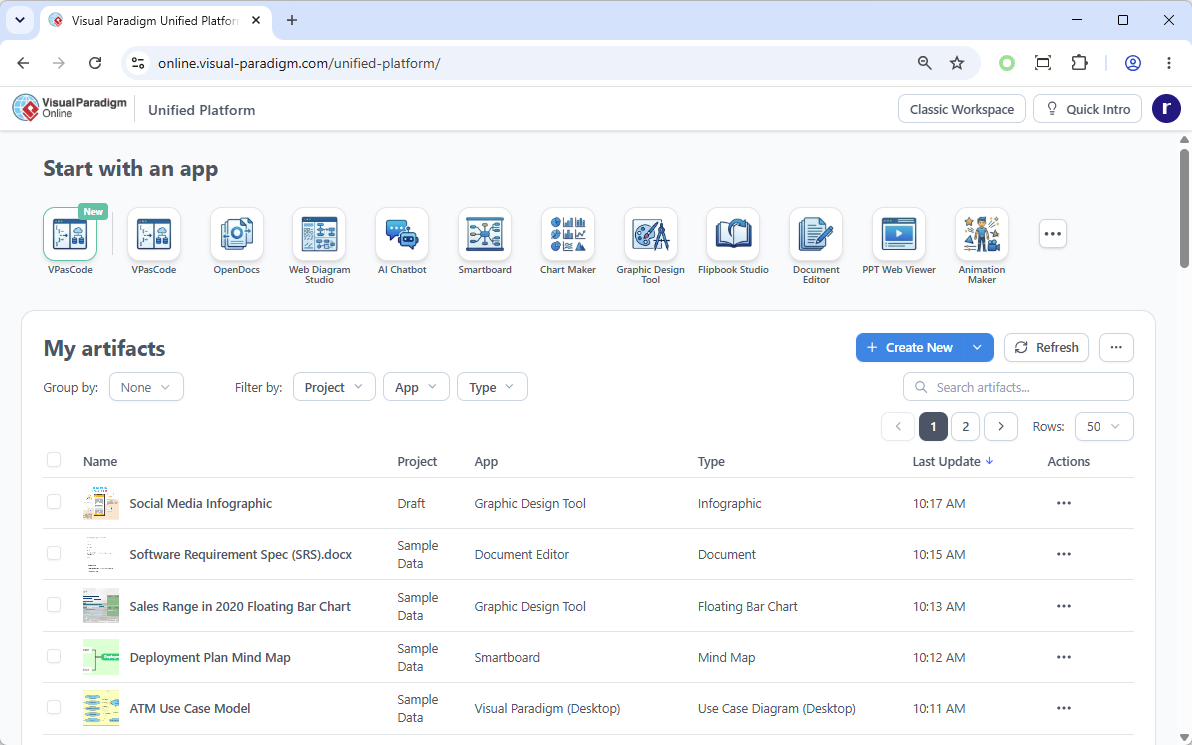Check the Social Media Infographic row checkbox

pyautogui.click(x=54, y=502)
